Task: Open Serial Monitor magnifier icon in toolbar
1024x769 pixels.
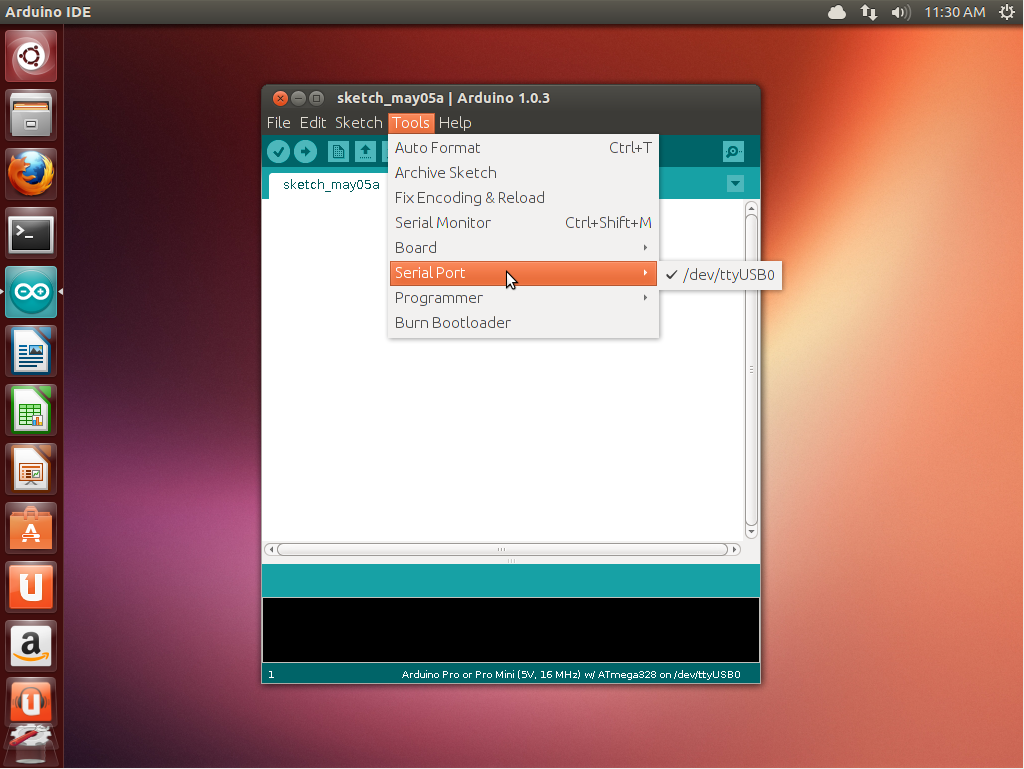Action: (x=734, y=151)
